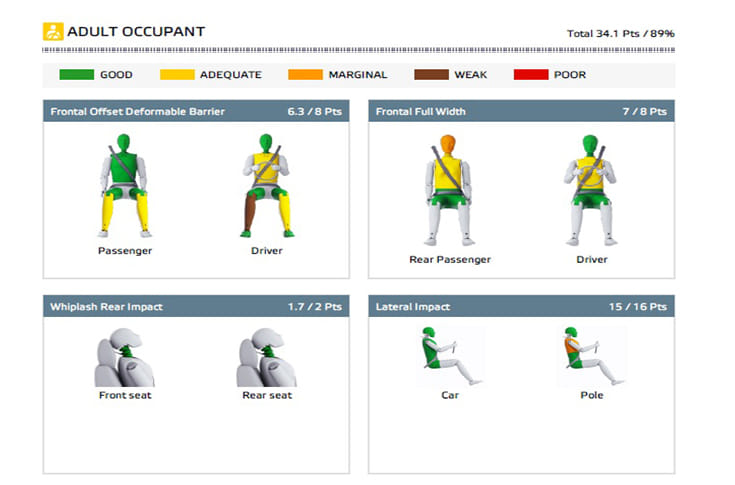Select the whiplash Rear seat image
This screenshot has height=485, width=735.
(266, 358)
